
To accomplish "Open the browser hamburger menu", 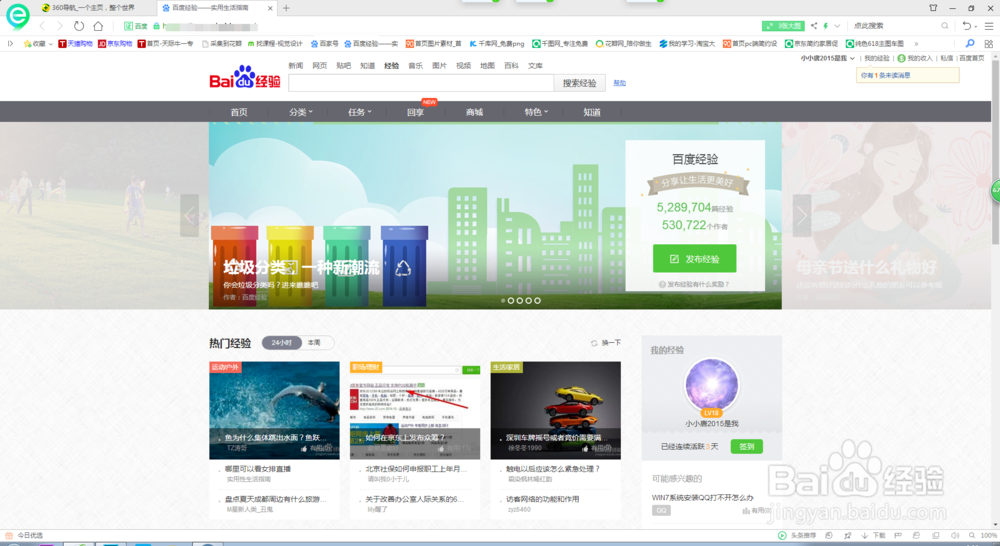I will click(x=989, y=26).
